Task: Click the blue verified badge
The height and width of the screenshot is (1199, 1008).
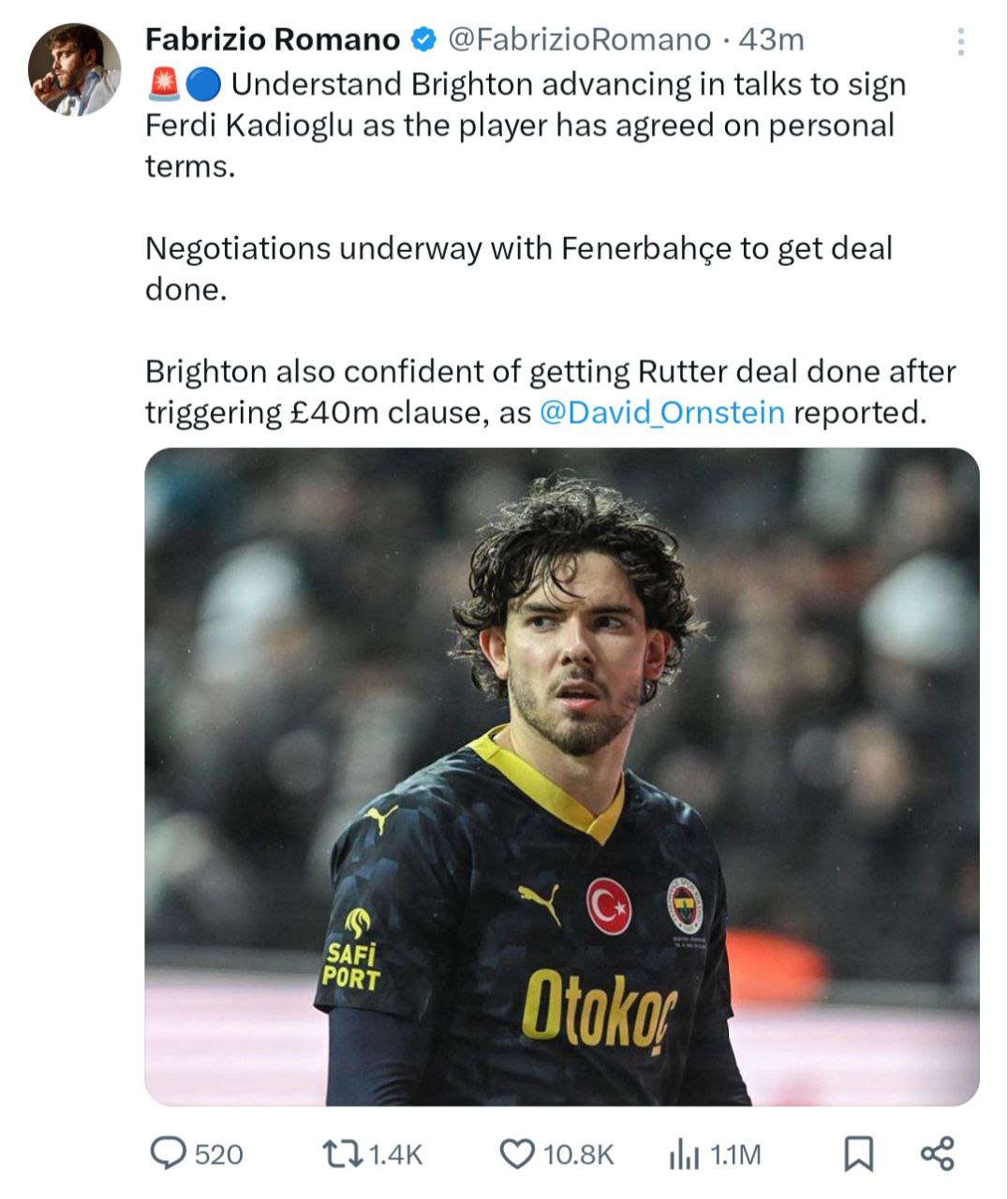Action: 423,40
